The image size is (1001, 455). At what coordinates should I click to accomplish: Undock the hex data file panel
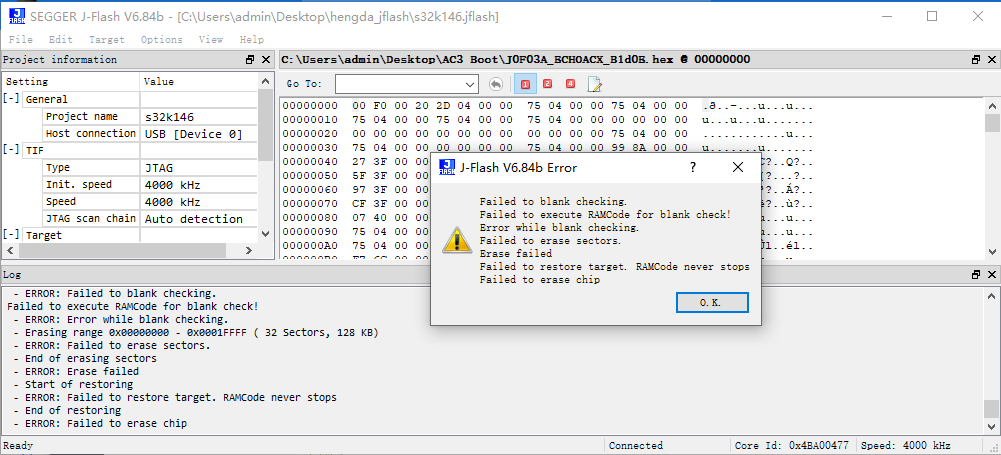[x=976, y=59]
